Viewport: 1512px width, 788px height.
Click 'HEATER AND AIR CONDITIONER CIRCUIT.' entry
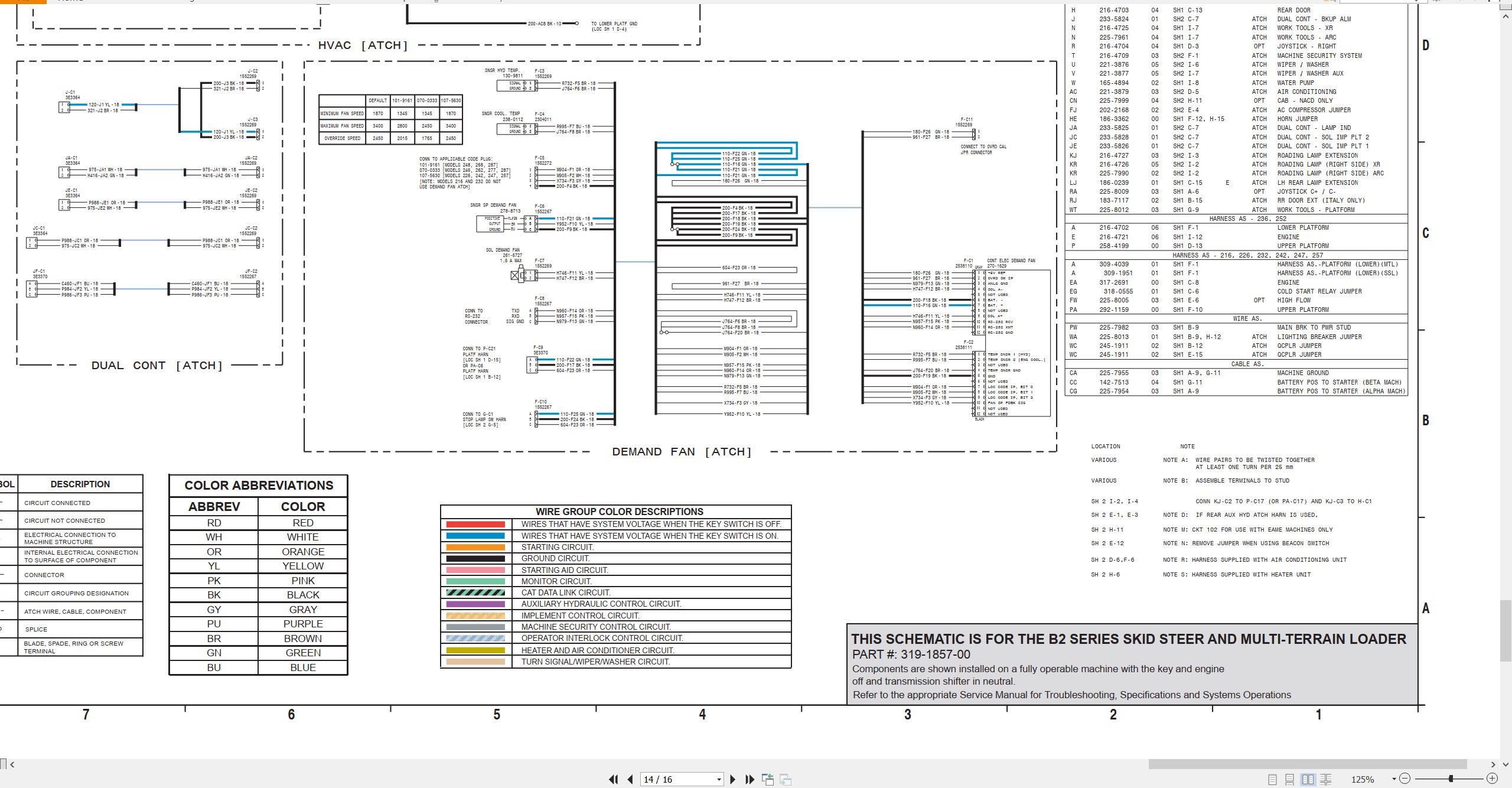tap(598, 650)
